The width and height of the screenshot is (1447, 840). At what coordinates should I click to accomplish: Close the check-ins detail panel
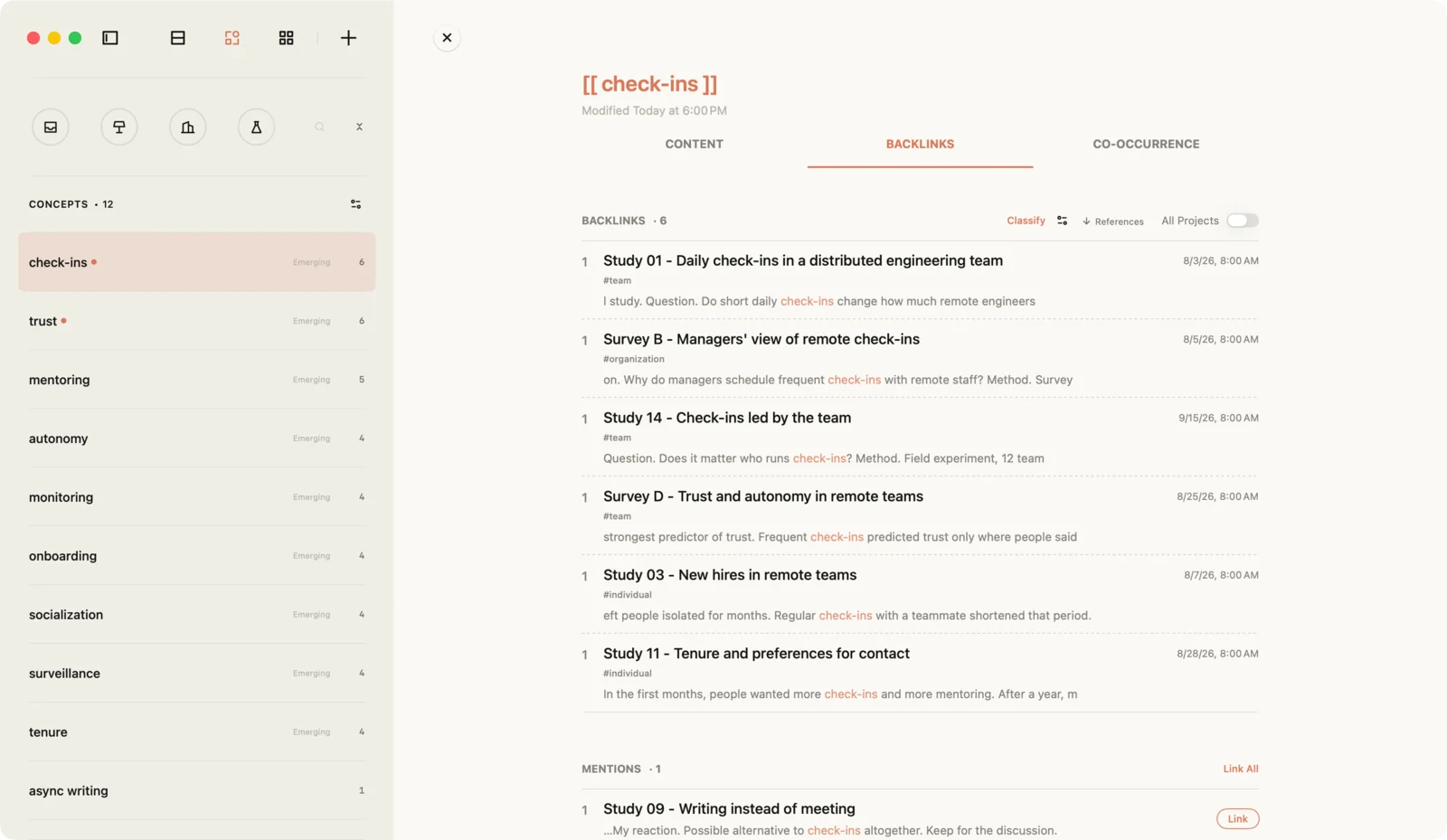(447, 38)
